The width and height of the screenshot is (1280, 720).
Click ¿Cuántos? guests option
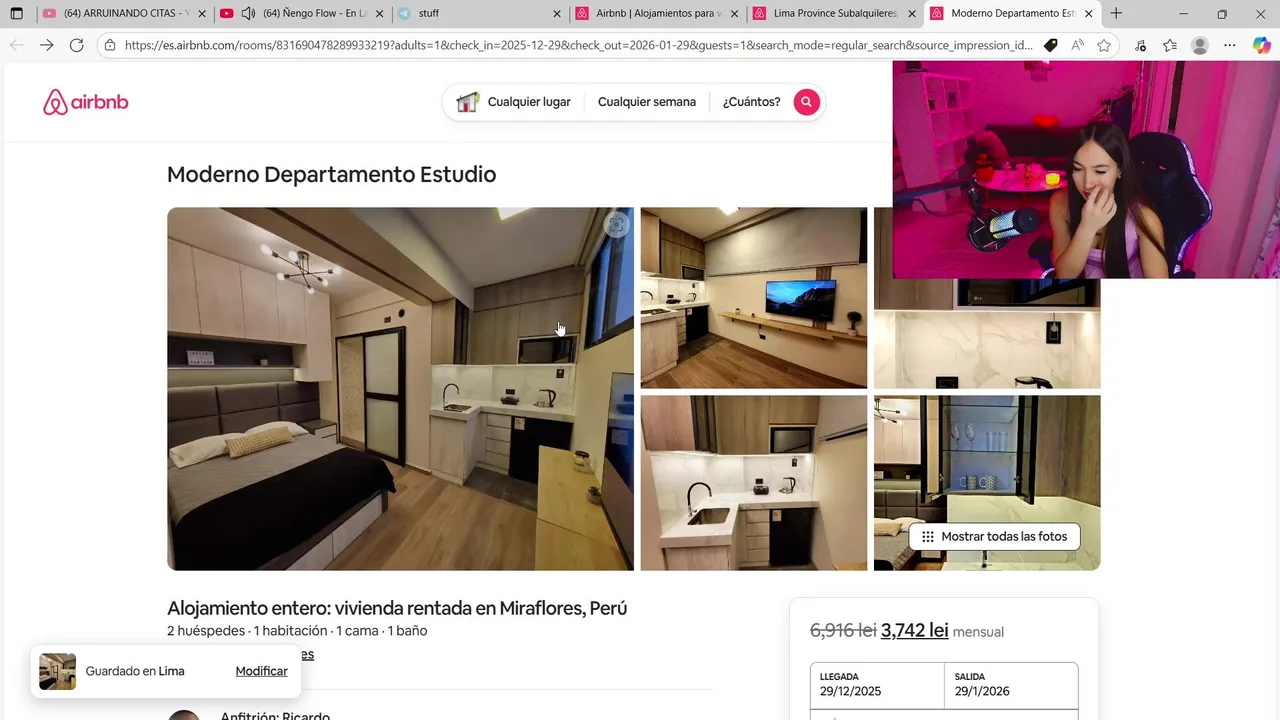pos(752,102)
